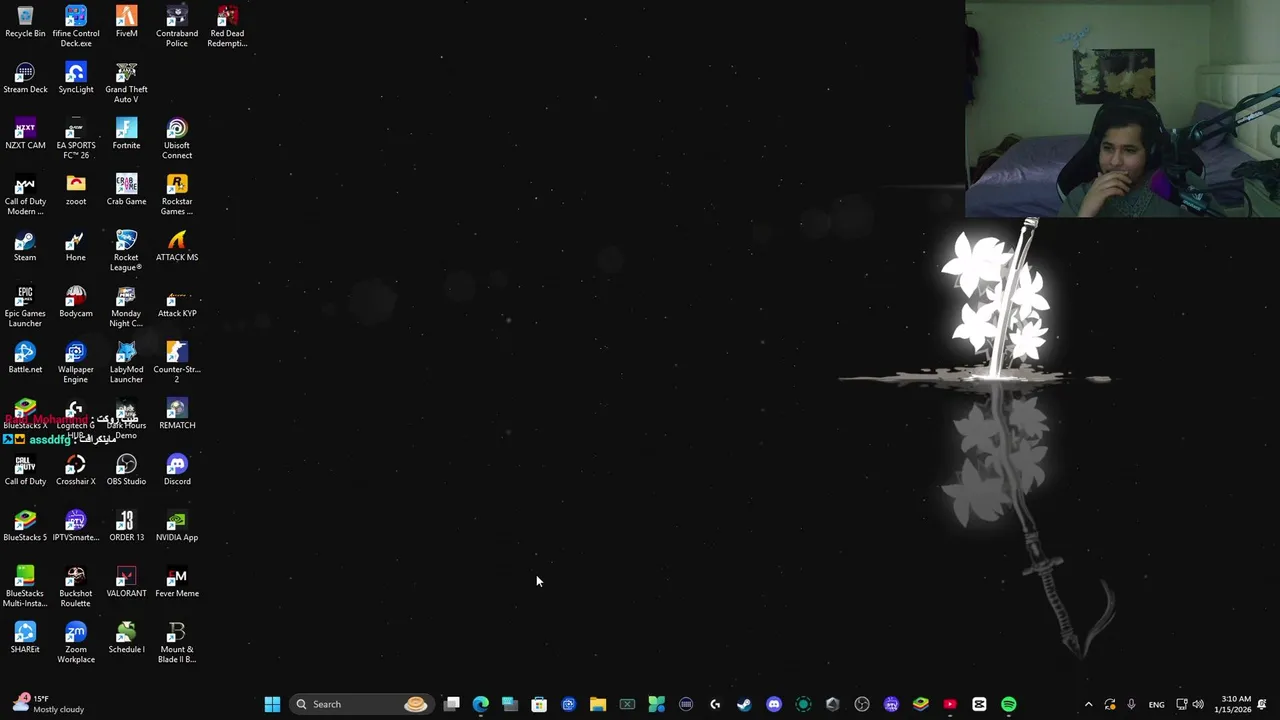Open the Schedule I desktop shortcut
The height and width of the screenshot is (720, 1280).
point(126,638)
